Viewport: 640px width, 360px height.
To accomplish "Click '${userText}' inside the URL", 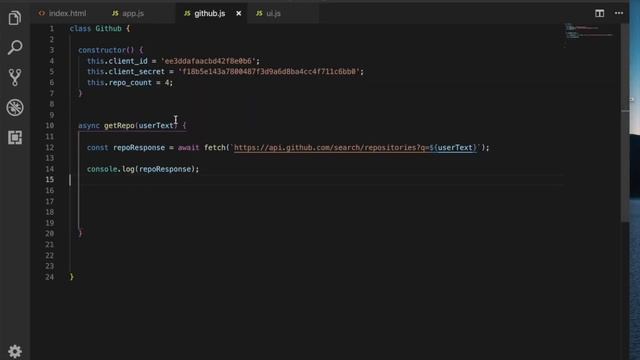I will coord(453,147).
